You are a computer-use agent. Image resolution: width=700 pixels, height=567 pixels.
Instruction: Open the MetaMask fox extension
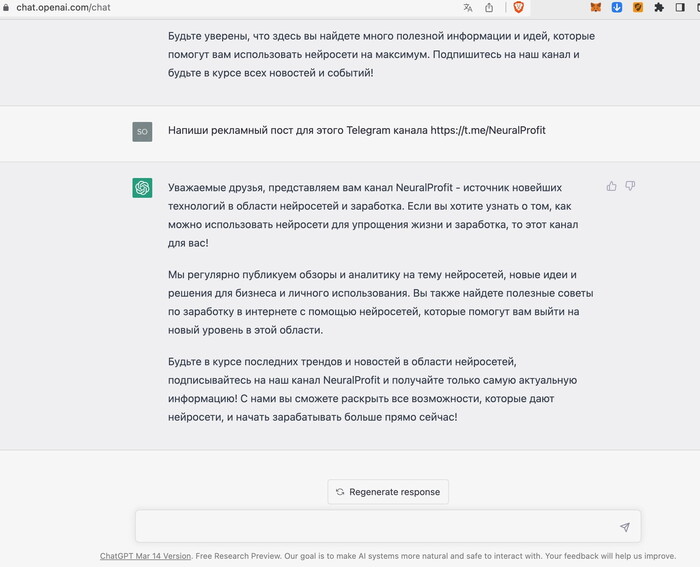pyautogui.click(x=596, y=7)
